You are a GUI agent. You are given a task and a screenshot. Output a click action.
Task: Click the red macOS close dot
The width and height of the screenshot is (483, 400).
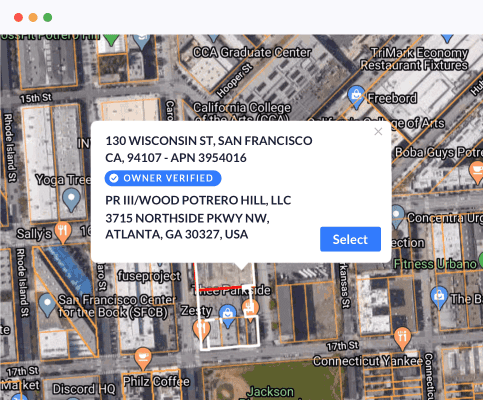(18, 17)
